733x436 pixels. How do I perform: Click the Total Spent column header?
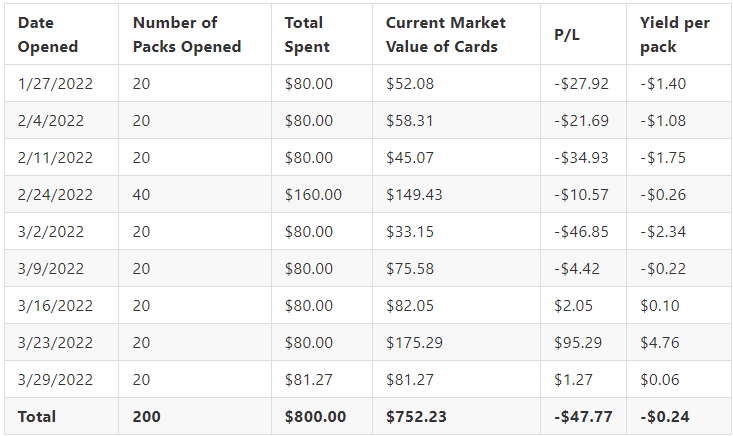307,35
